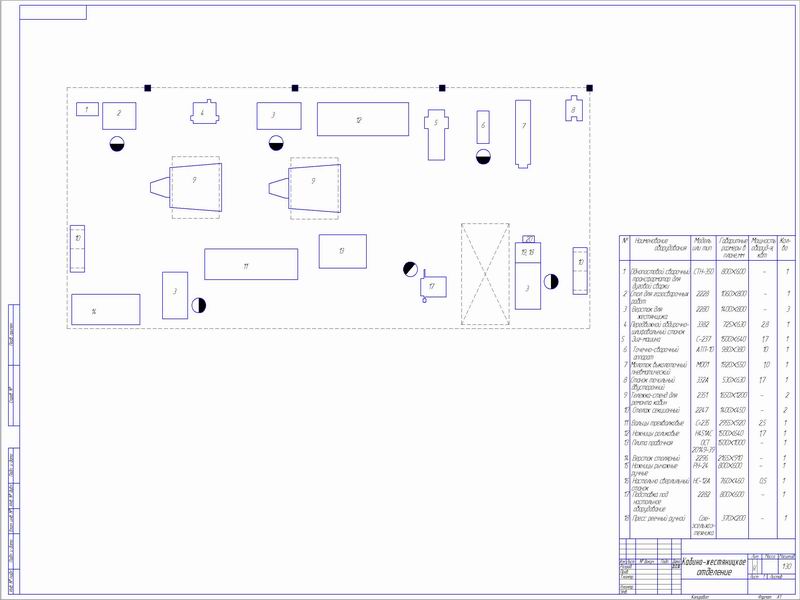This screenshot has width=800, height=600.
Task: Select the narrow rectangle labeled 6
Action: click(483, 127)
